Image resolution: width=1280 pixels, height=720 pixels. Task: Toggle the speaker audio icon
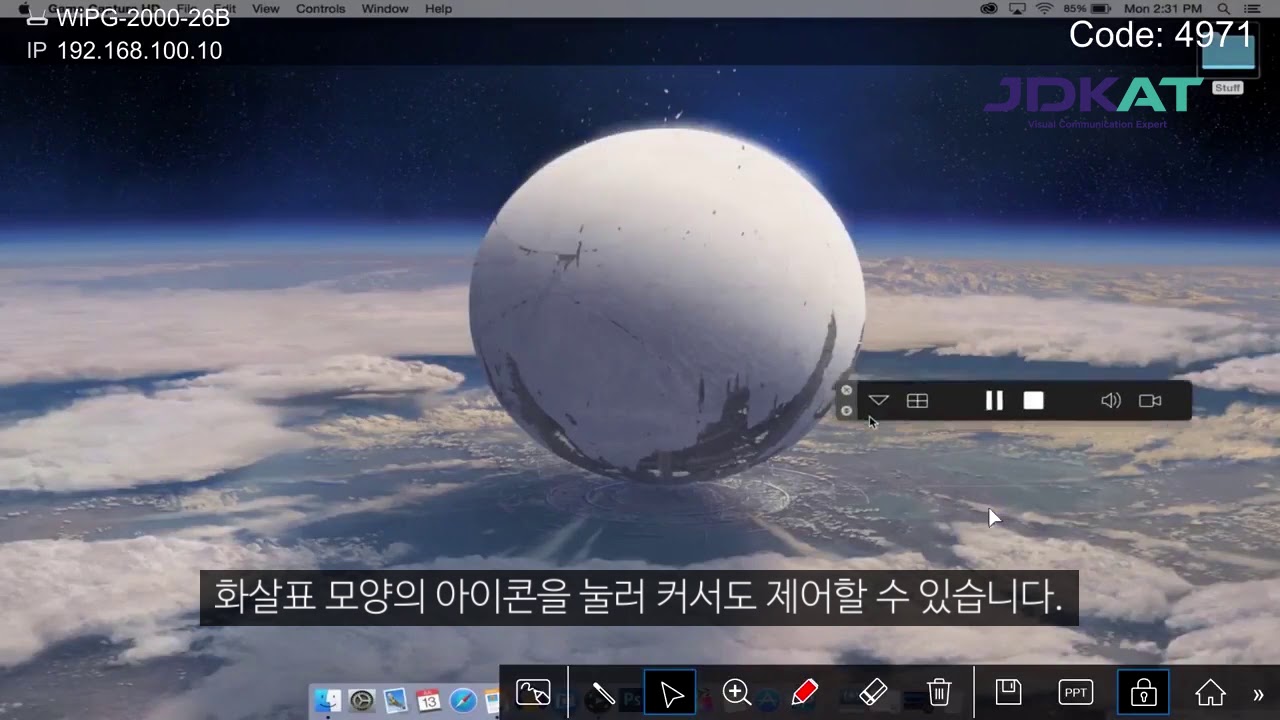pos(1110,401)
